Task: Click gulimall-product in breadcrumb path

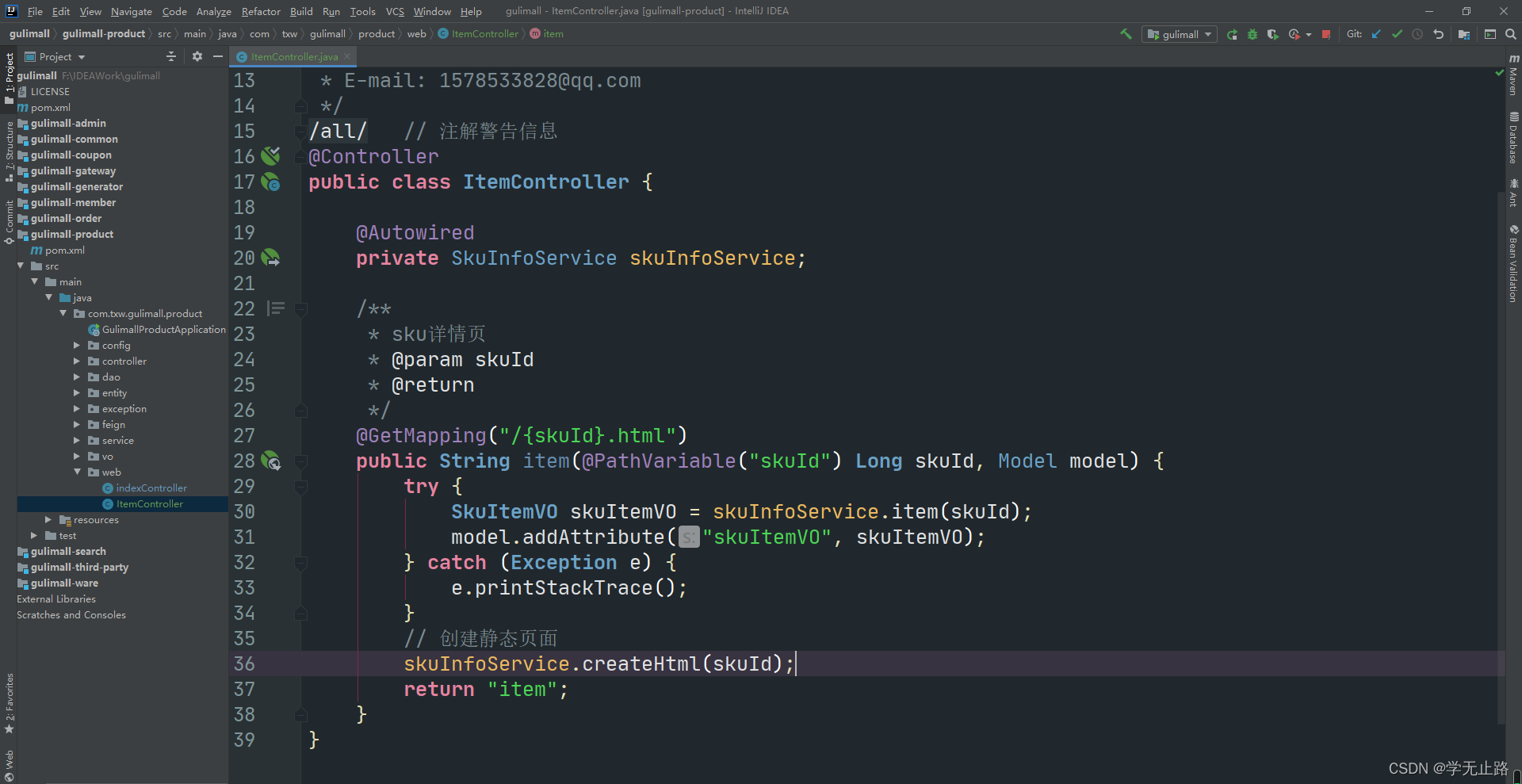Action: pyautogui.click(x=104, y=34)
